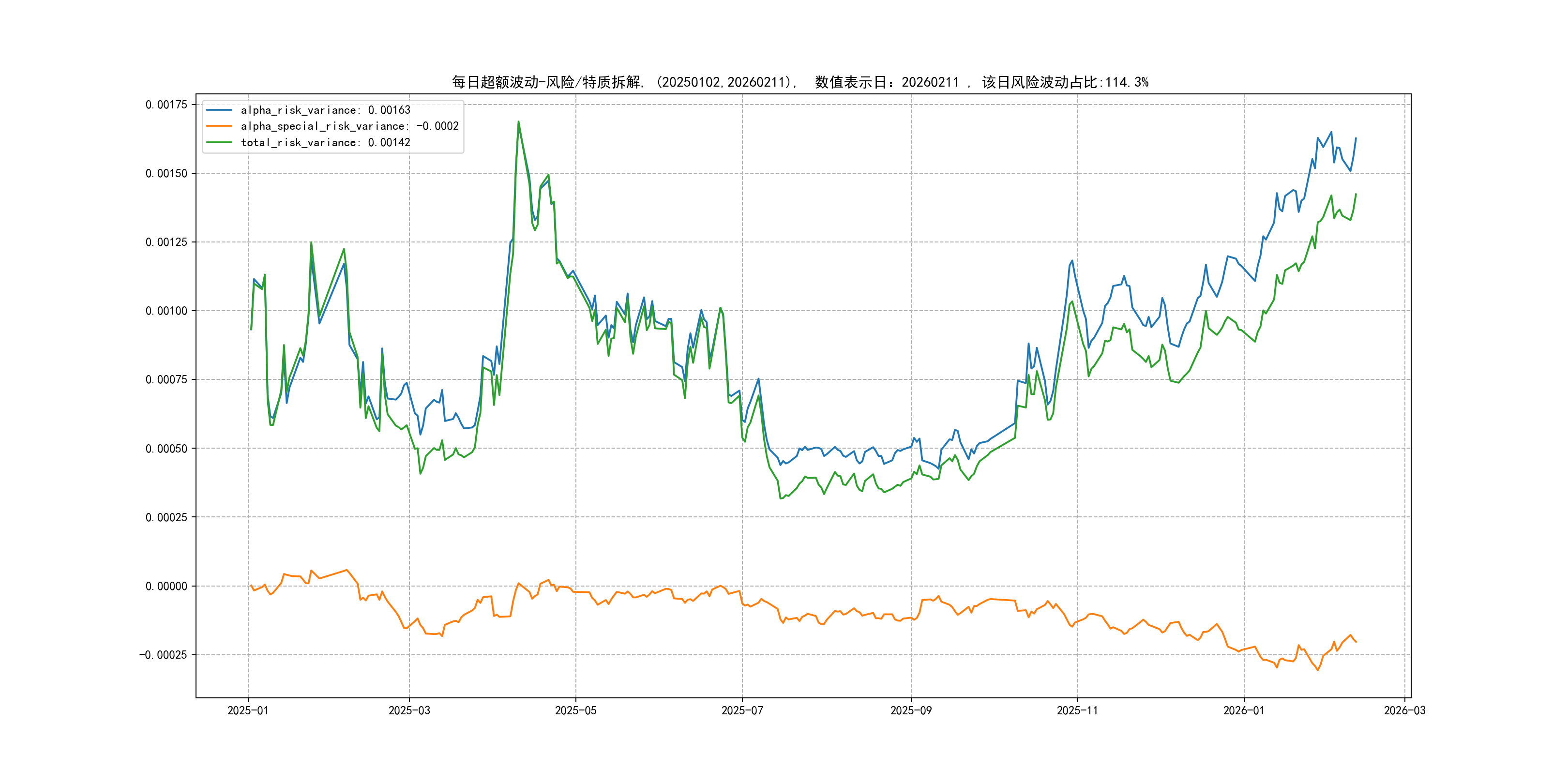Screen dimensions: 1568x784
Task: Select the alpha_risk_variance: 0.00163 legend text
Action: 325,110
